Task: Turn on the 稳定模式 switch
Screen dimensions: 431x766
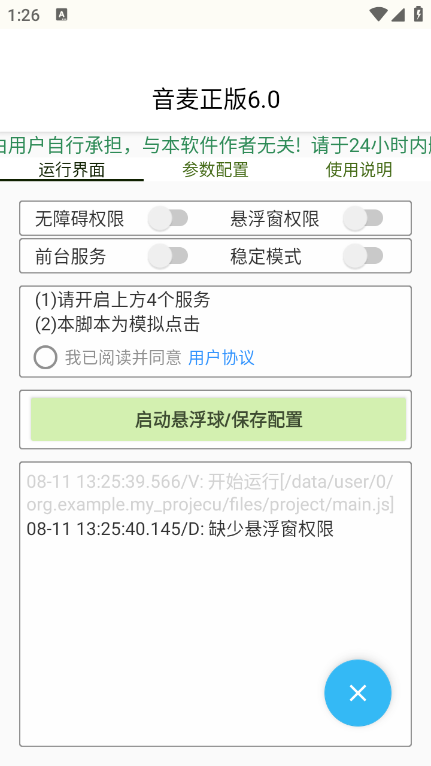Action: 363,256
